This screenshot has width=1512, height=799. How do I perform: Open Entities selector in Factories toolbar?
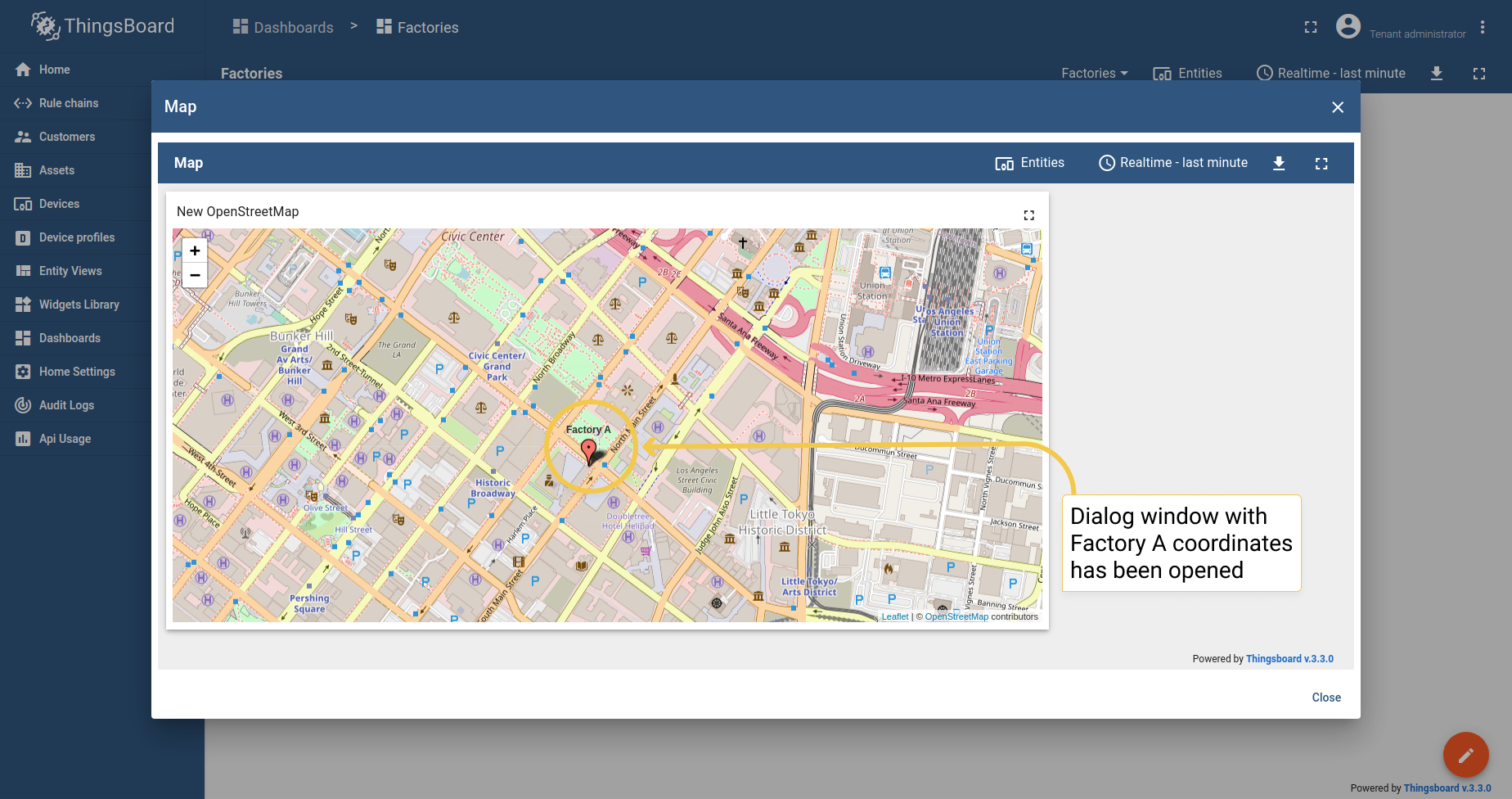[1187, 73]
